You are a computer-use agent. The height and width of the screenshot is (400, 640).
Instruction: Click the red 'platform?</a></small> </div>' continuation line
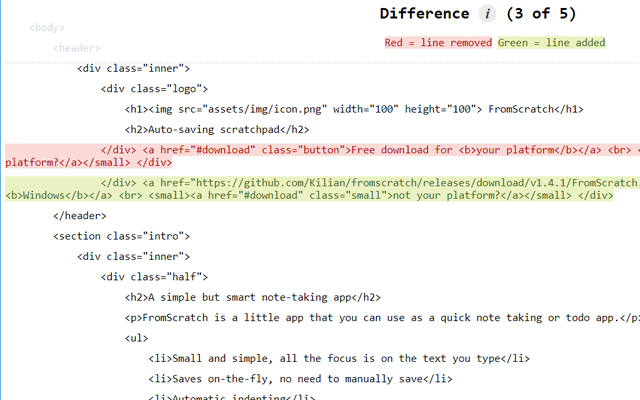click(x=89, y=163)
